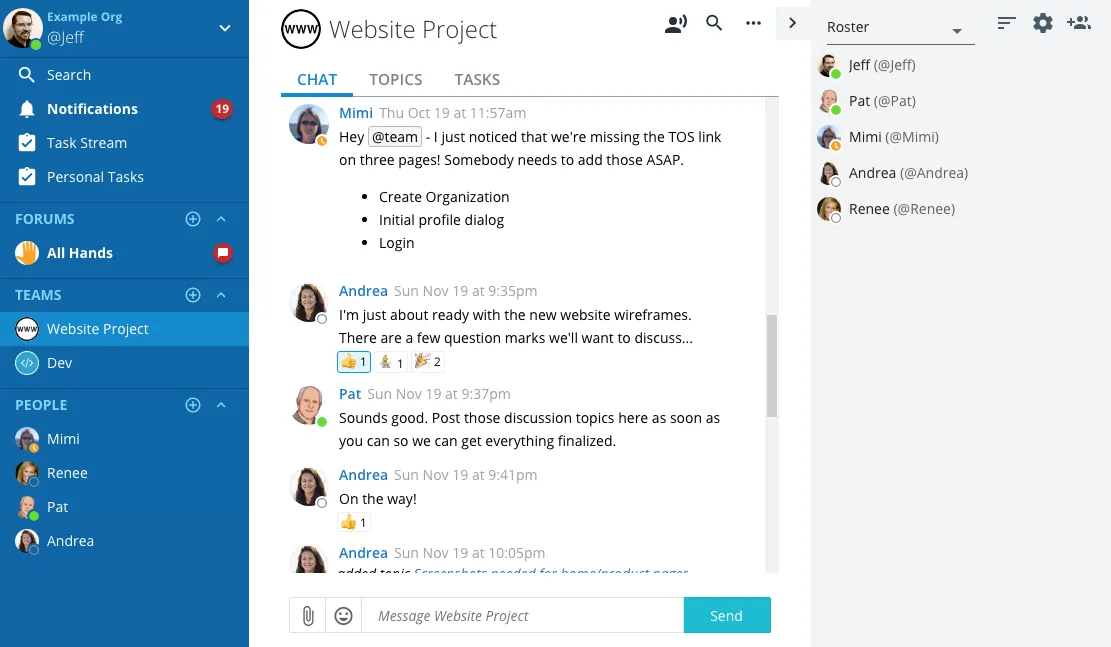Image resolution: width=1111 pixels, height=647 pixels.
Task: Click the Send button
Action: [x=727, y=615]
